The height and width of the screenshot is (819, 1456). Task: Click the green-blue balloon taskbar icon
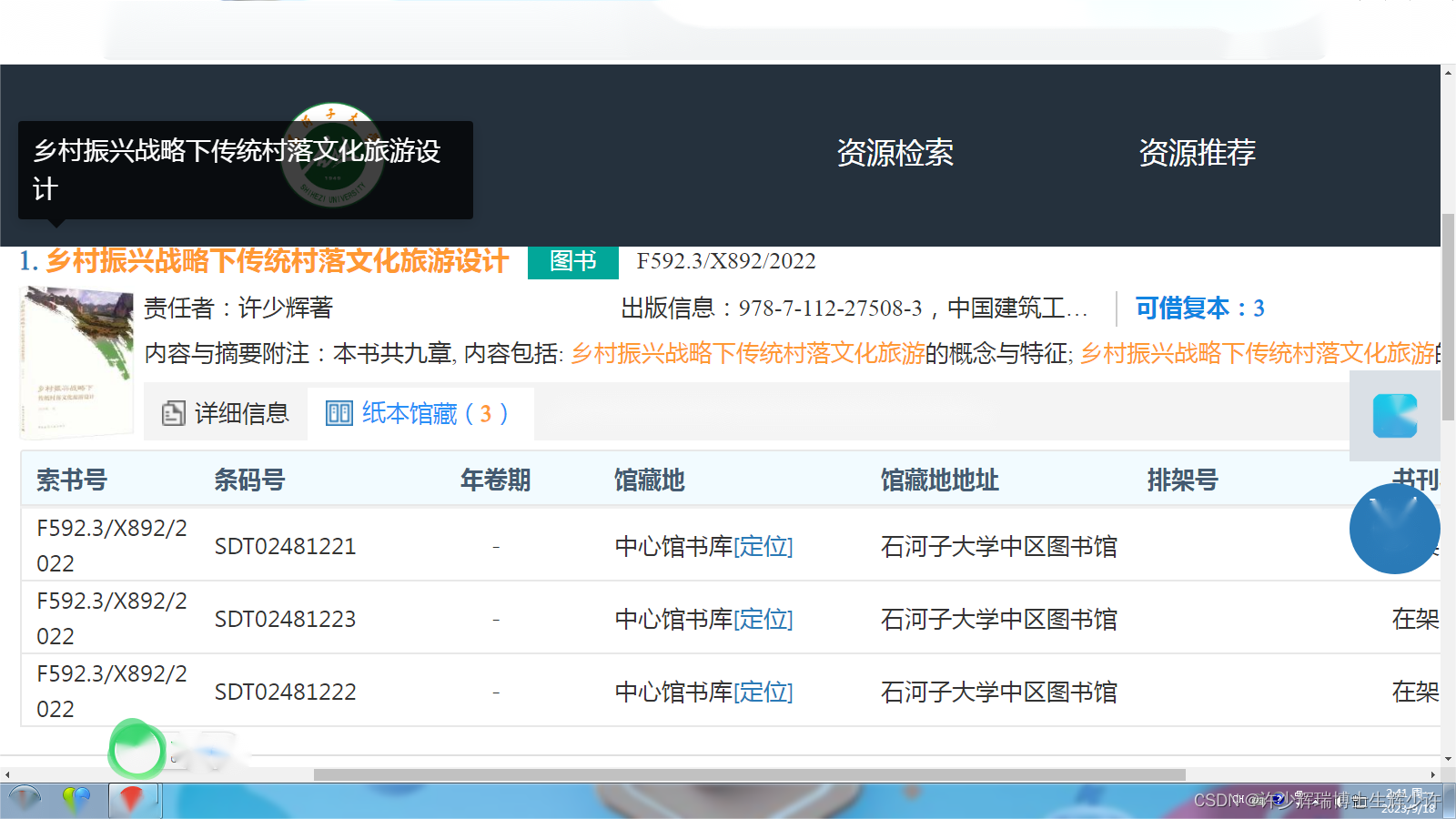(x=76, y=800)
